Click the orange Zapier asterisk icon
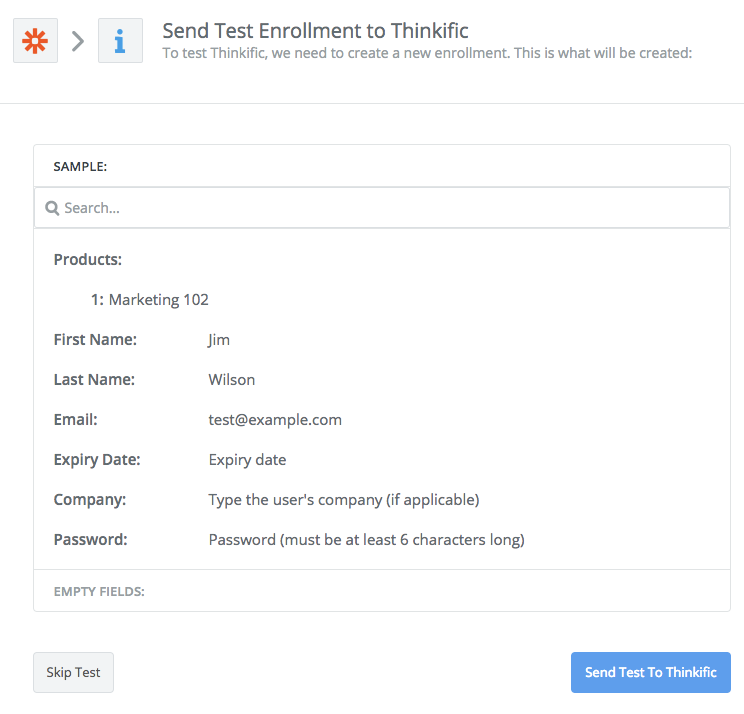This screenshot has width=744, height=714. click(x=35, y=40)
